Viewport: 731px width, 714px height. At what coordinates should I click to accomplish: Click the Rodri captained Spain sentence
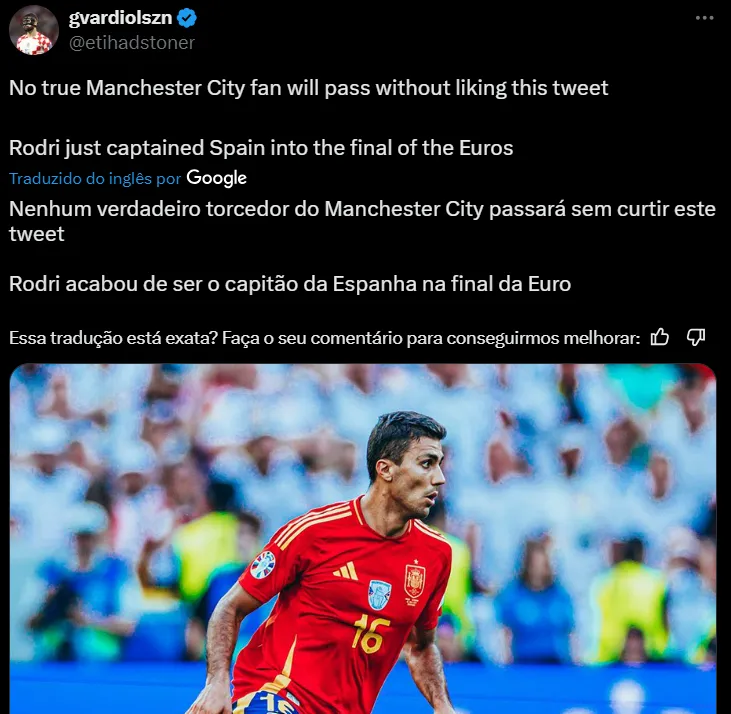(261, 148)
